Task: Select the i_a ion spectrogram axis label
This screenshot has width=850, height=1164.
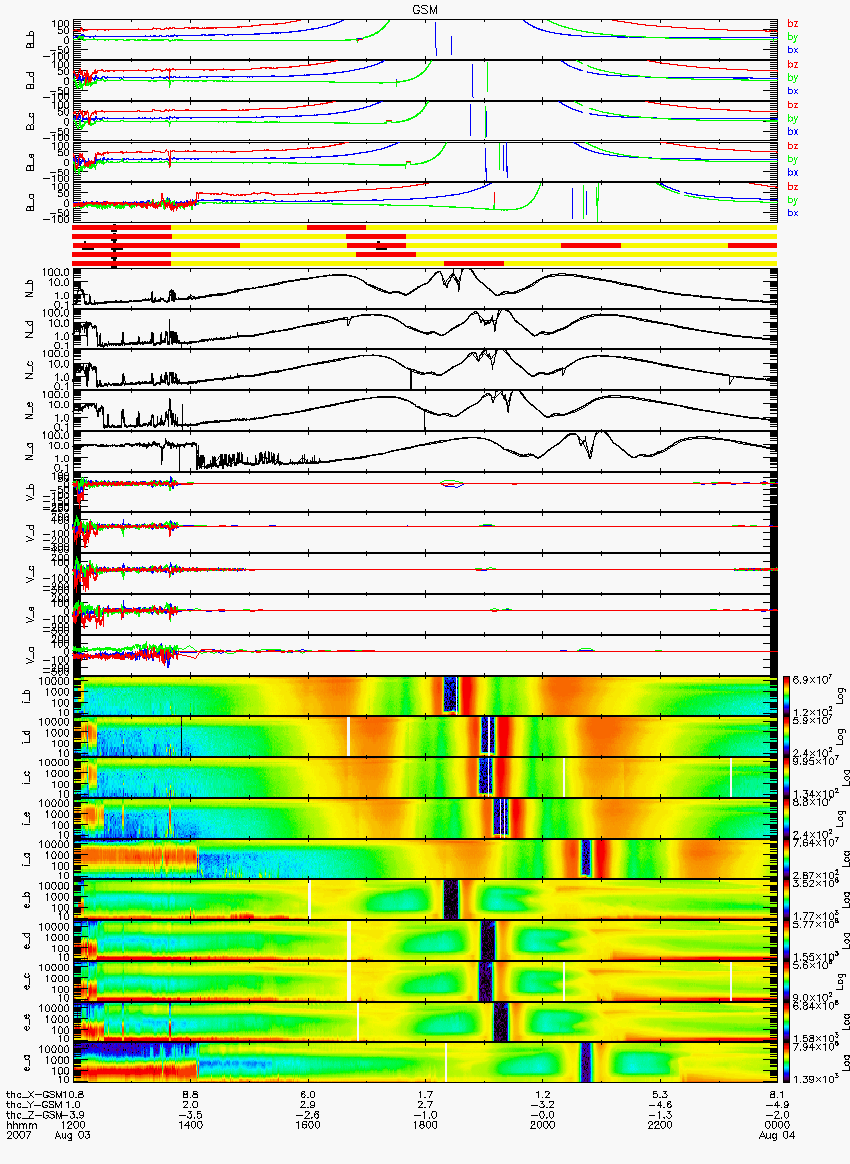Action: click(x=28, y=860)
